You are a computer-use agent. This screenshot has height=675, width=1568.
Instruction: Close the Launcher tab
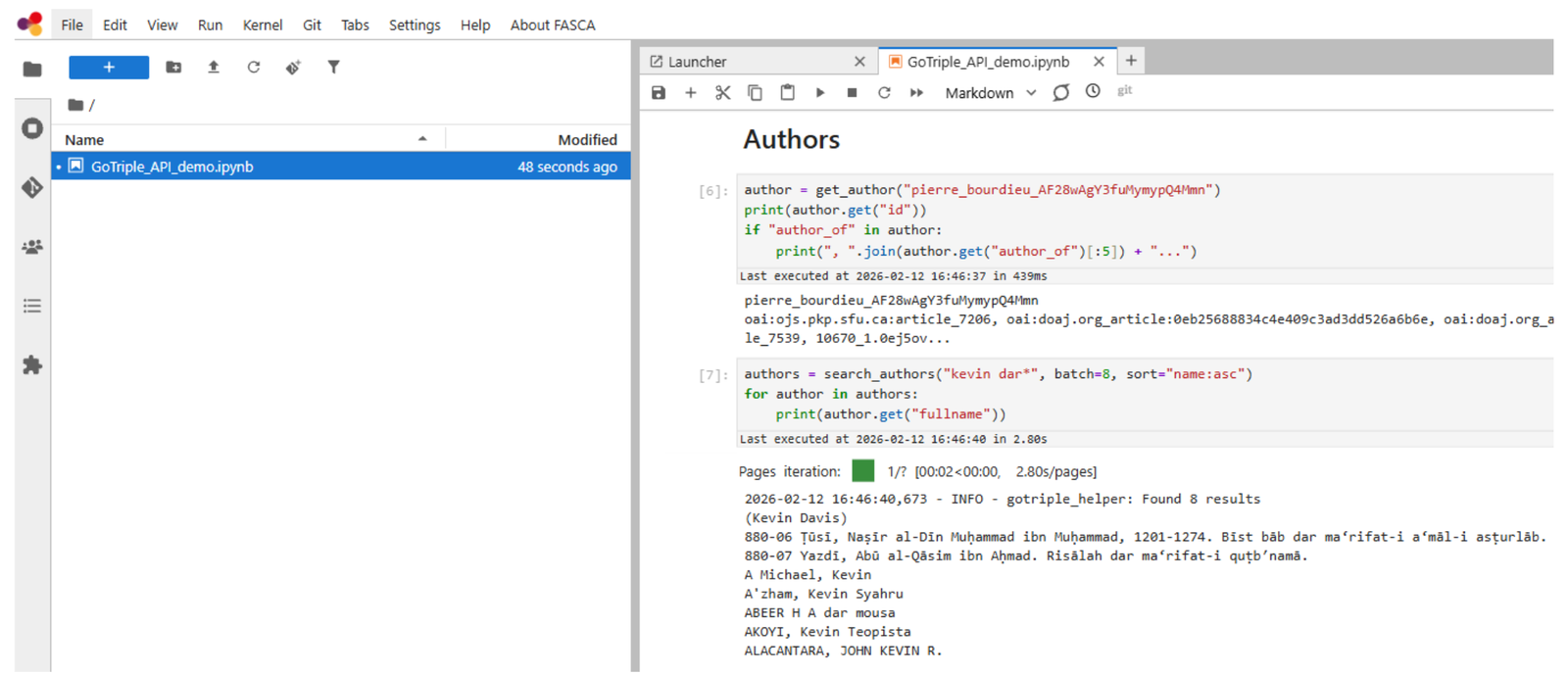click(x=859, y=62)
